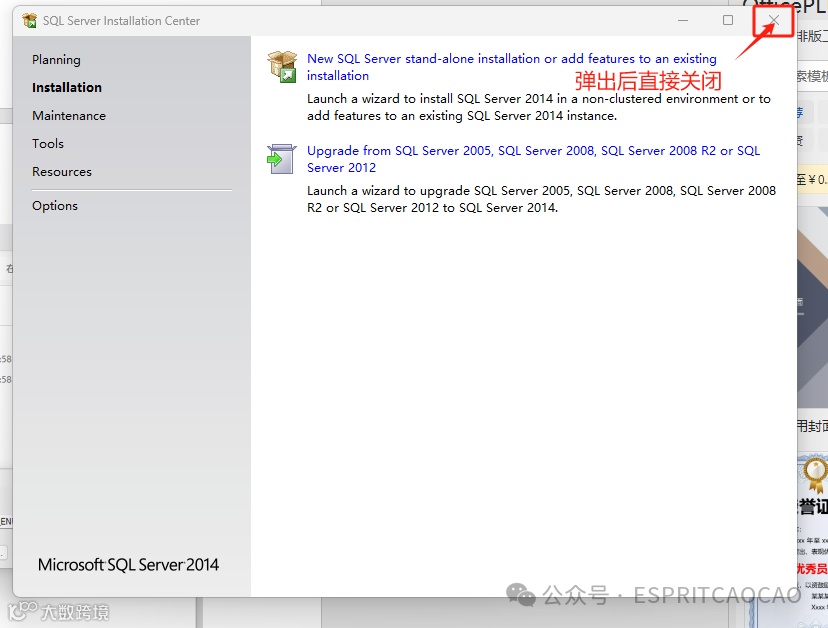828x628 pixels.
Task: Go to the Maintenance section
Action: click(69, 116)
